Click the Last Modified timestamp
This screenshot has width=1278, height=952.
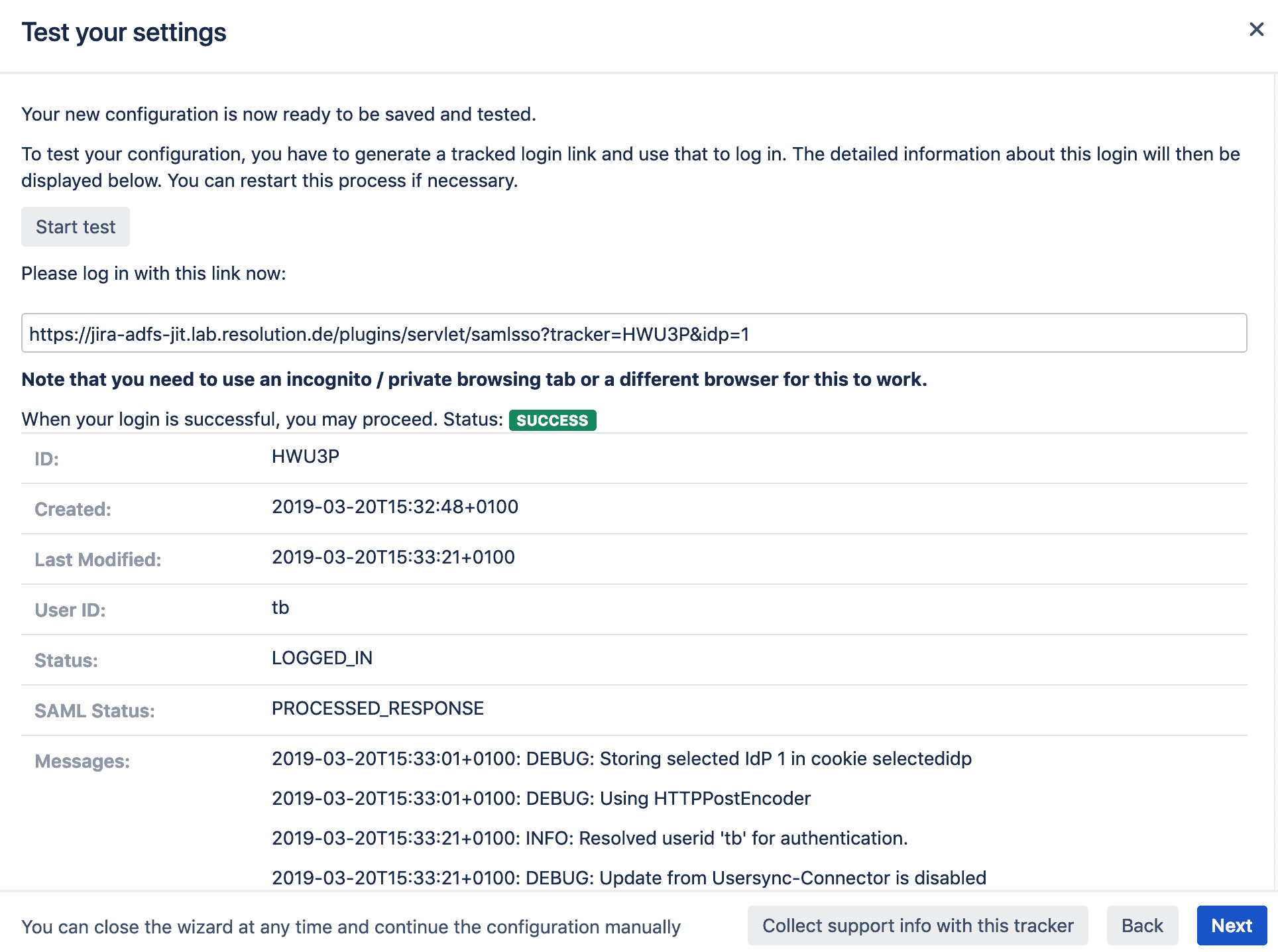pos(393,557)
